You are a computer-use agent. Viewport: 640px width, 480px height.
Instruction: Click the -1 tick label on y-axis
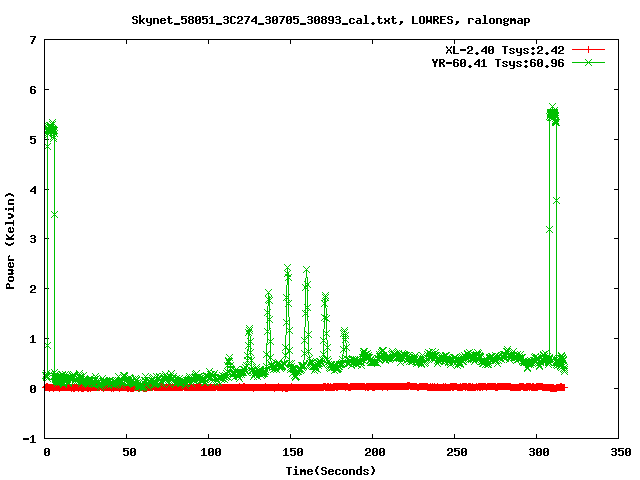pyautogui.click(x=30, y=439)
